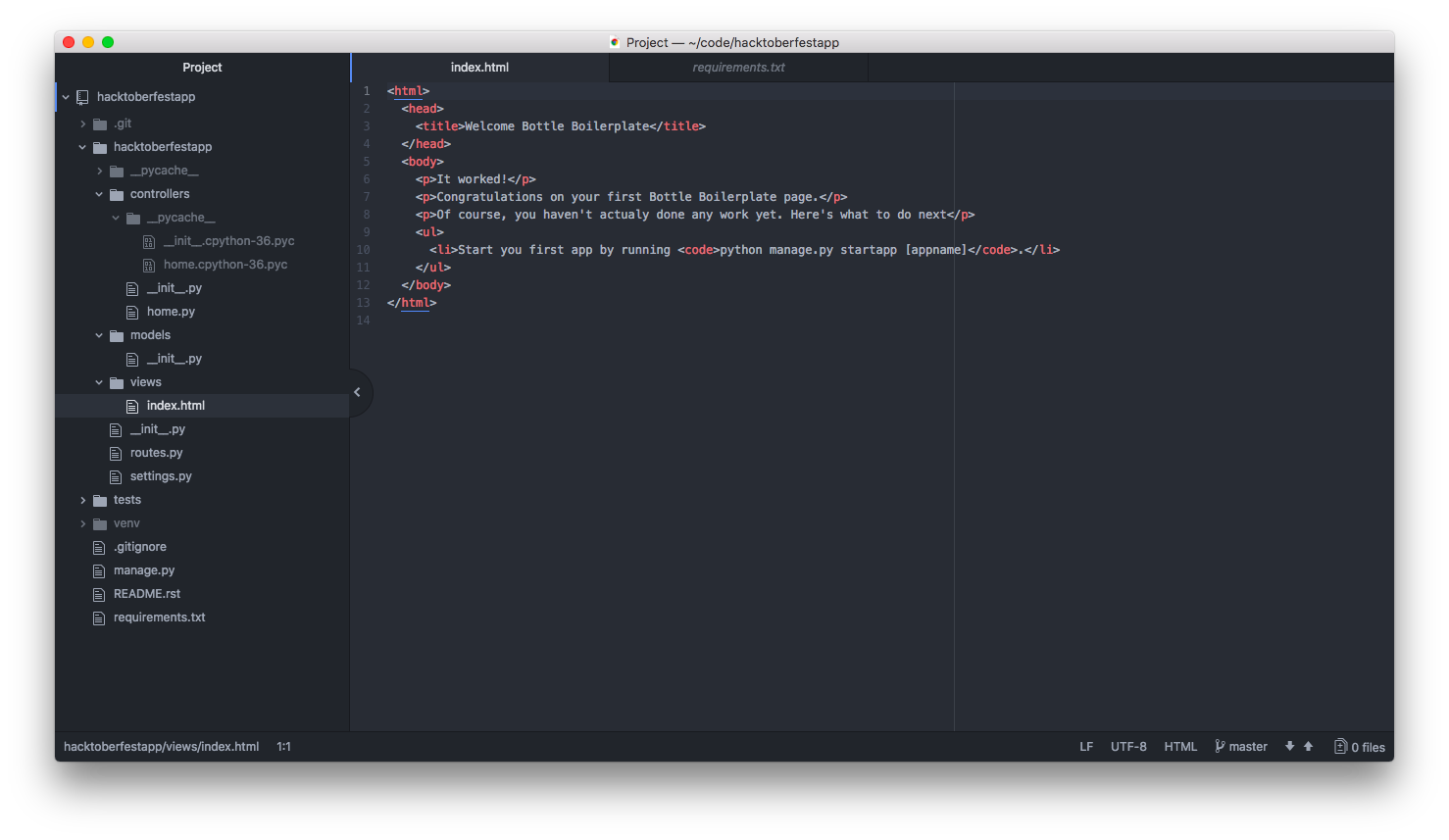Expand the tests folder
This screenshot has height=840, width=1449.
pos(82,499)
